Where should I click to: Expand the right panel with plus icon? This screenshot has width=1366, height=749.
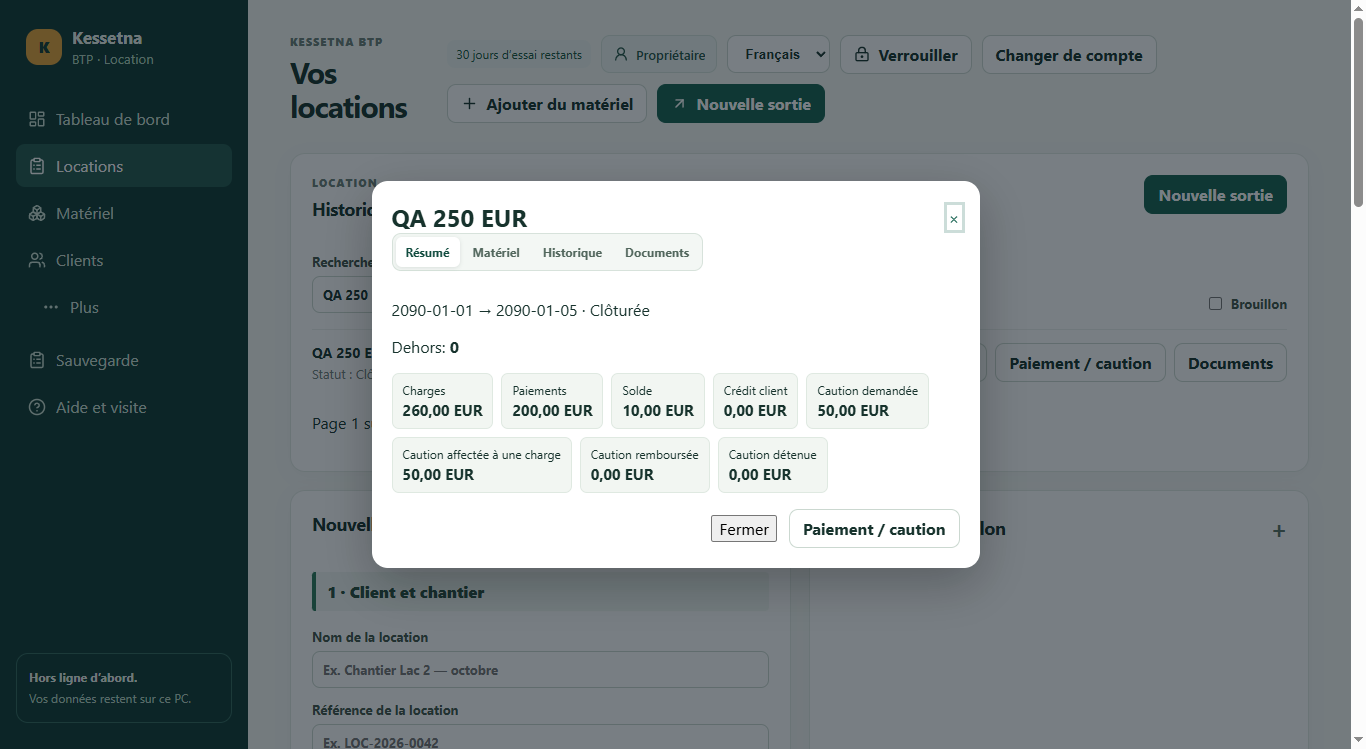(1278, 531)
